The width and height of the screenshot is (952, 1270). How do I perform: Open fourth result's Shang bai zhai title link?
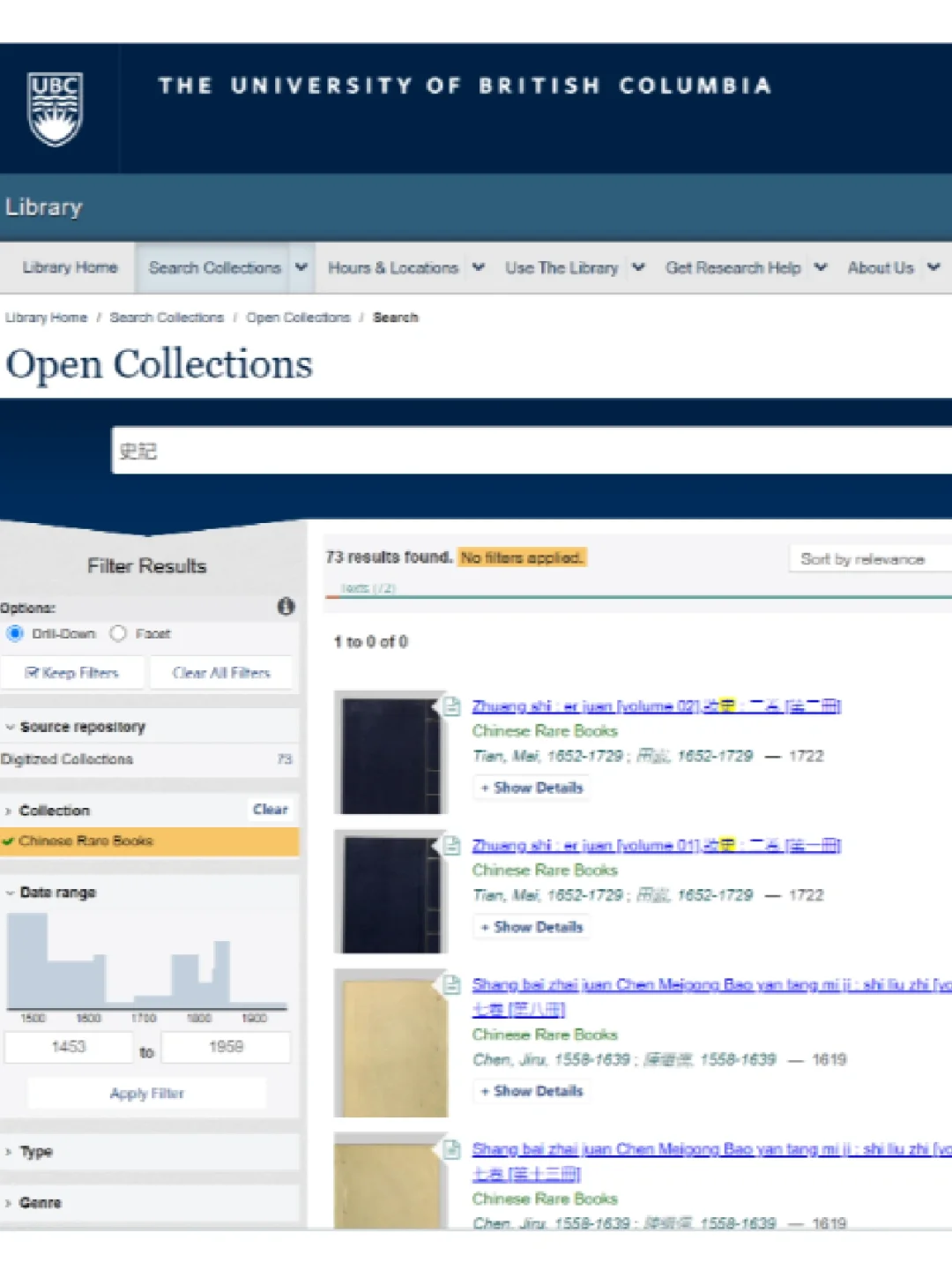pyautogui.click(x=712, y=1161)
